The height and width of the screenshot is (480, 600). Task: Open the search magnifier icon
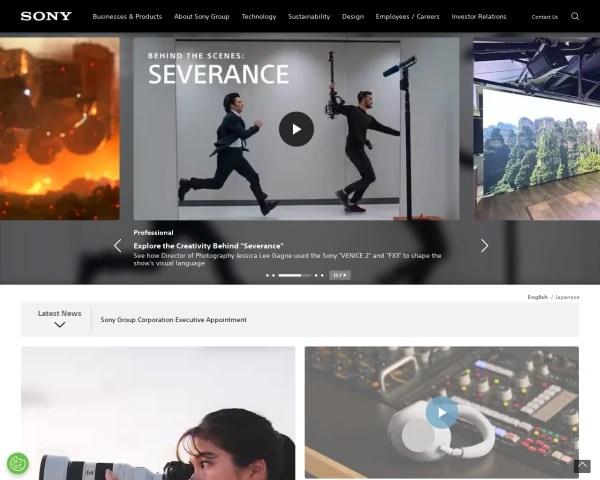pos(575,16)
